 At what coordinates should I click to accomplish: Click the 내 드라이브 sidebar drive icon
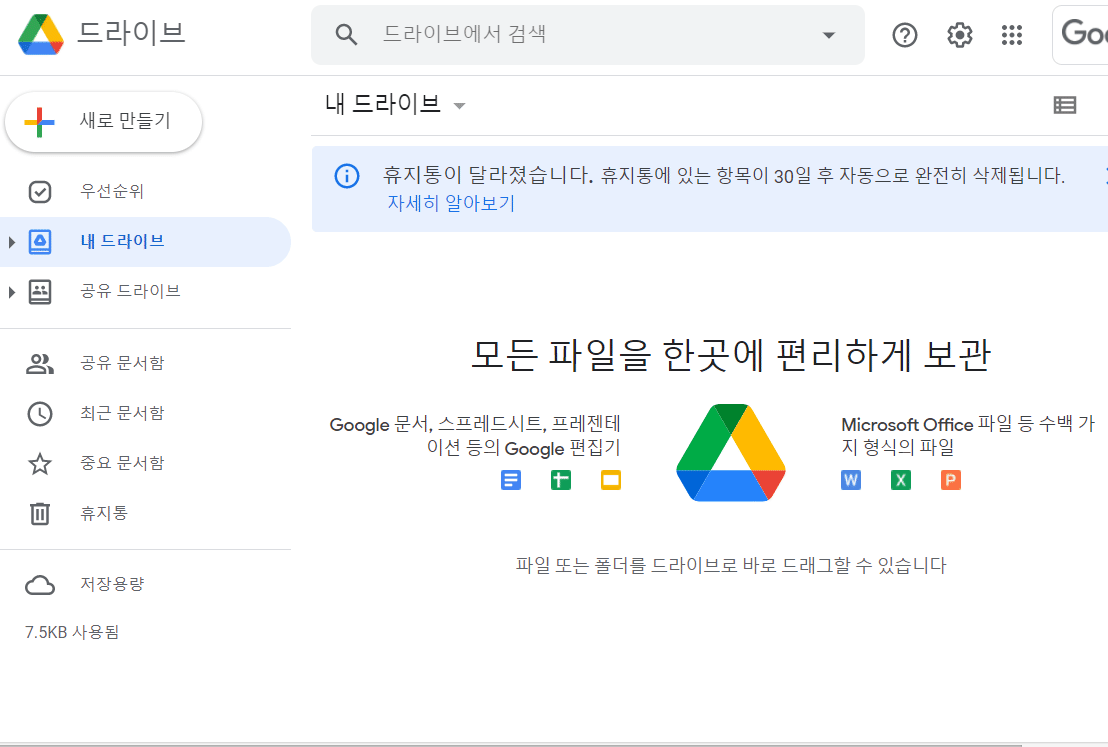point(40,242)
